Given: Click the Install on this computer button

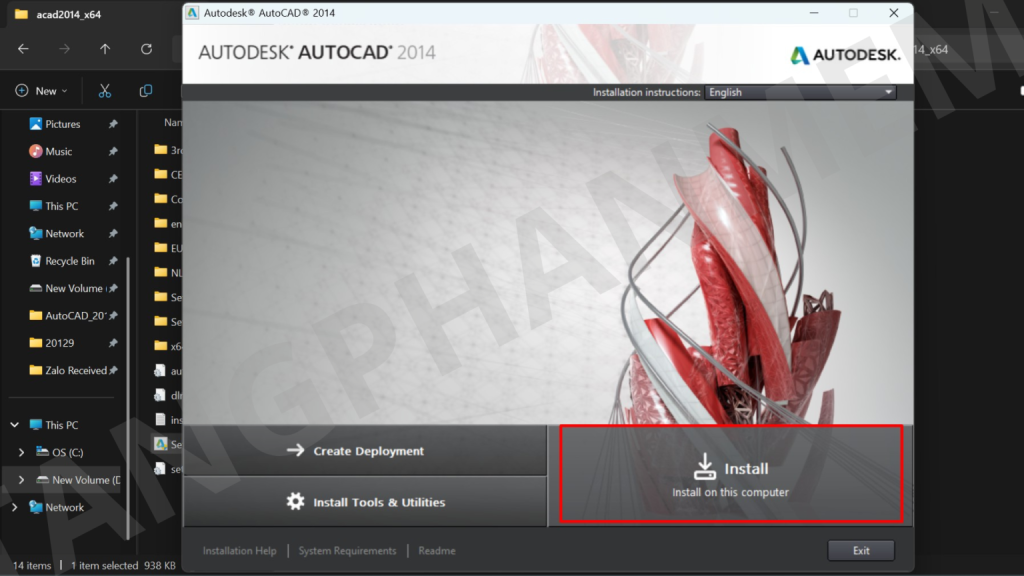Looking at the screenshot, I should tap(730, 474).
